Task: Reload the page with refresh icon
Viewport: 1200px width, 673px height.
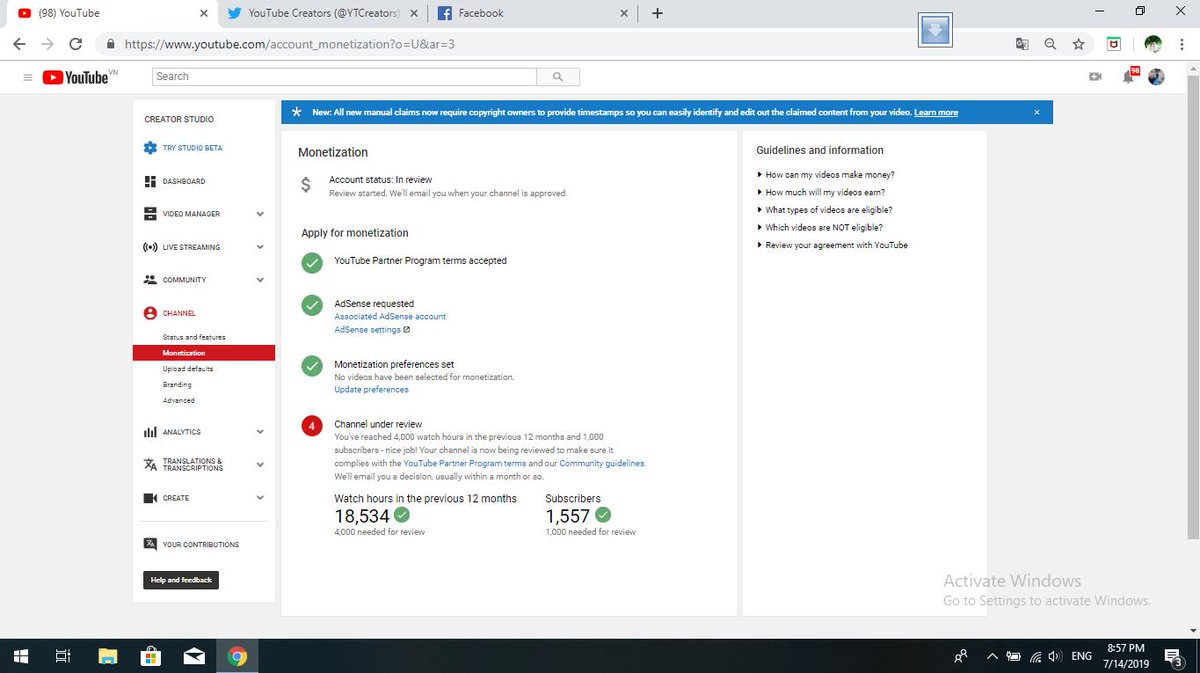Action: 76,44
